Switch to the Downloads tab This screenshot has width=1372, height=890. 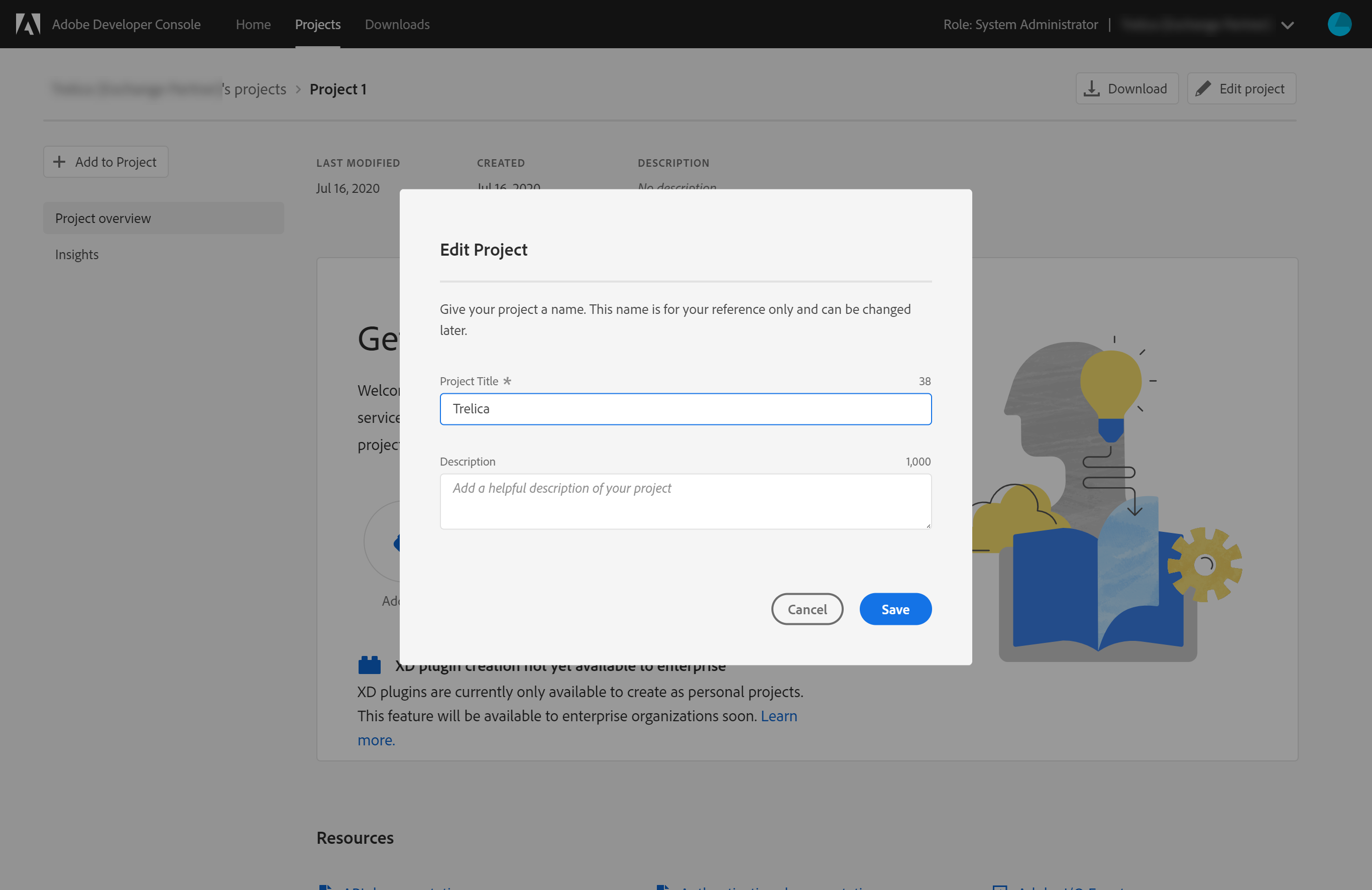pyautogui.click(x=397, y=24)
